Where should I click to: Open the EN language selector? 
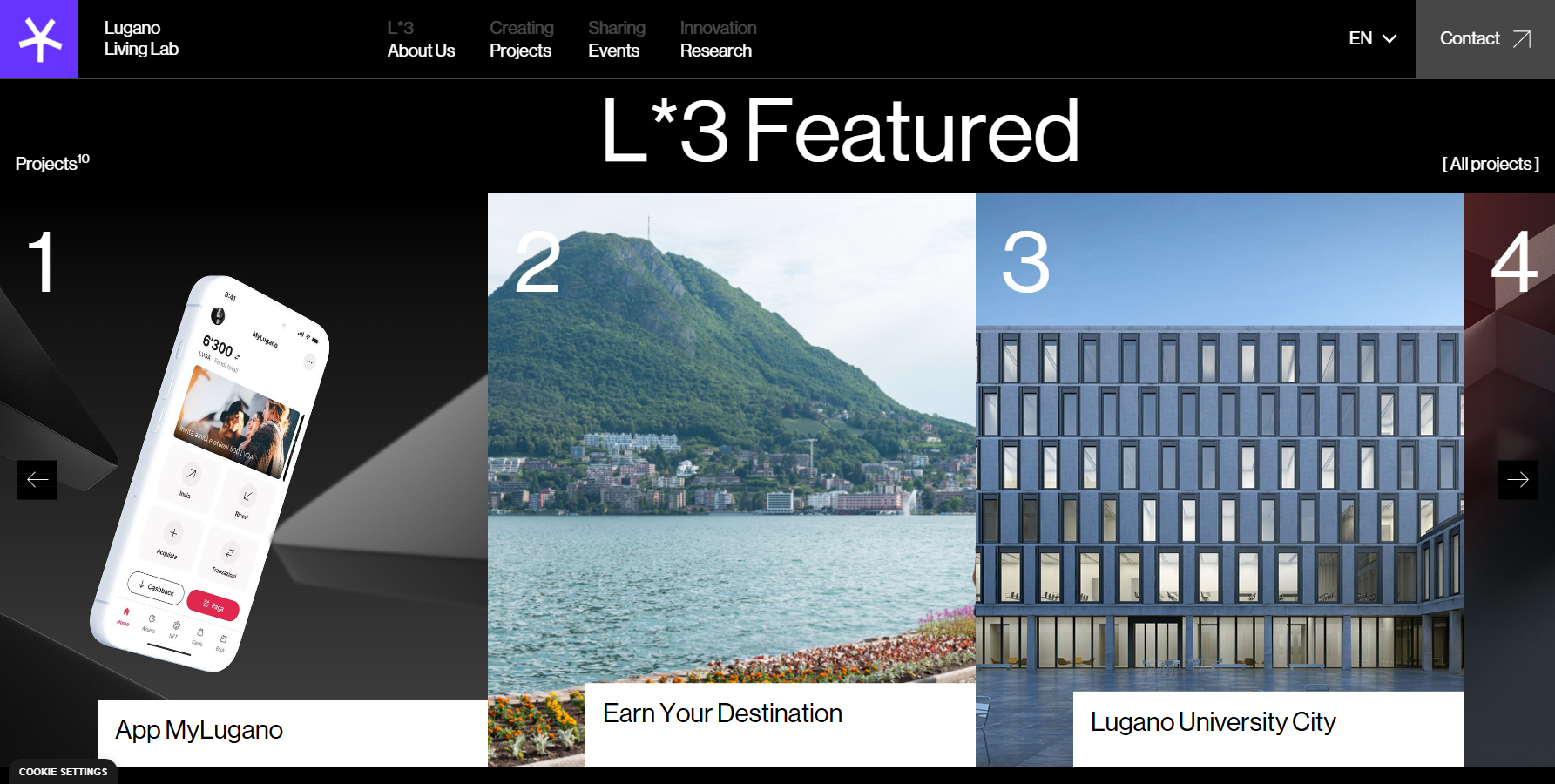point(1372,39)
